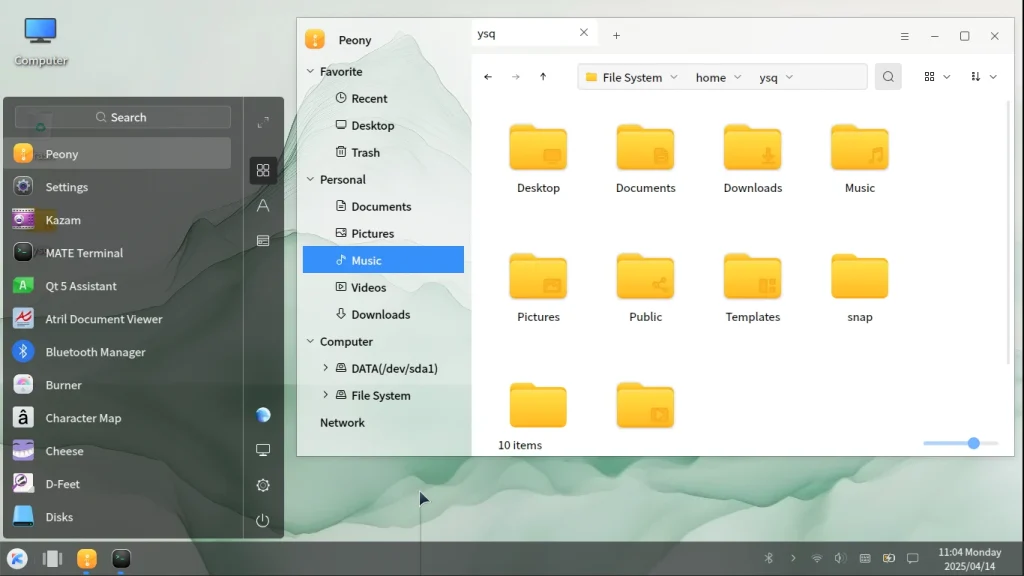Open a new tab with the plus button
The height and width of the screenshot is (576, 1024).
pos(616,35)
